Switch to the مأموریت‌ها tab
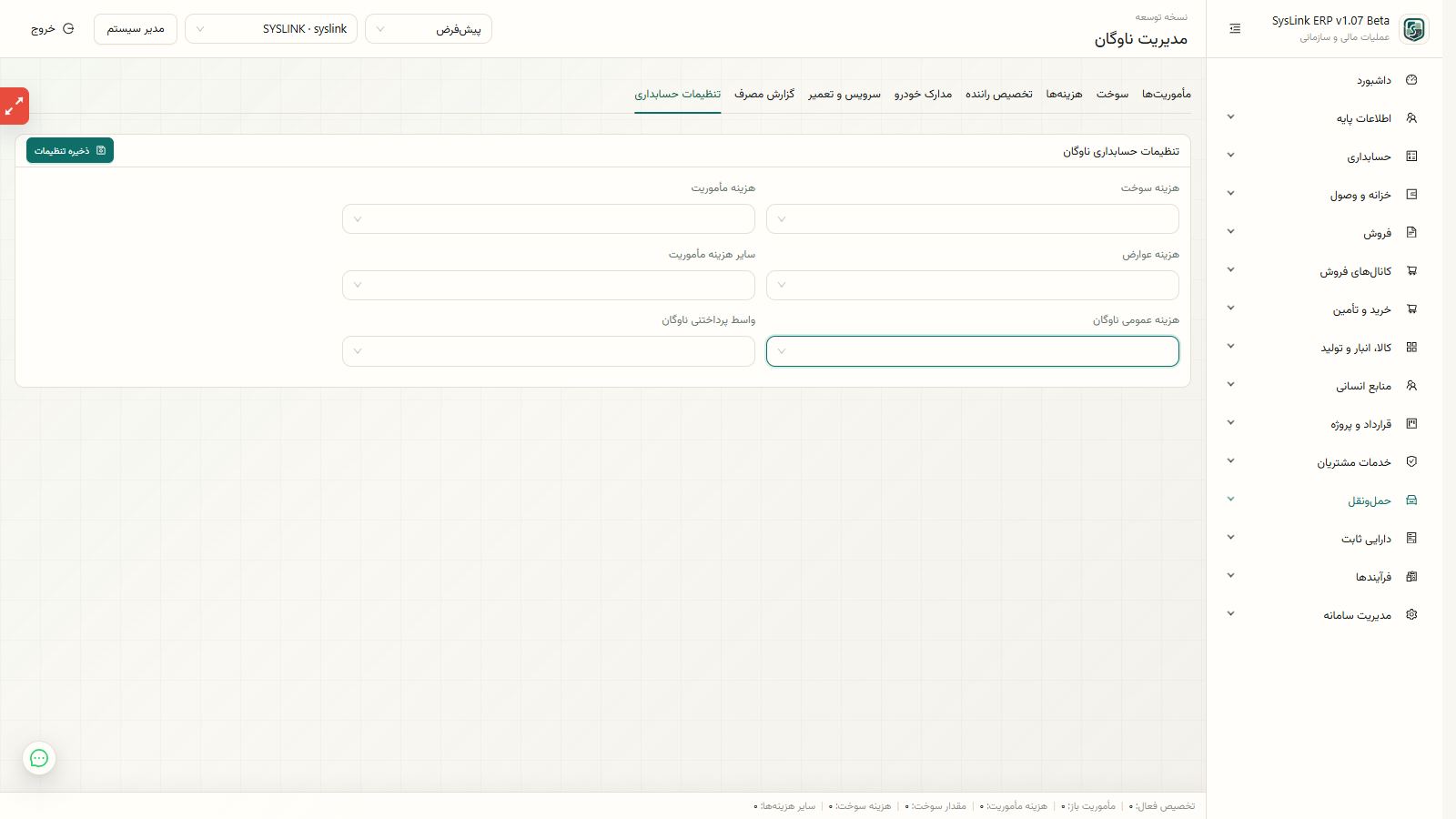This screenshot has height=819, width=1456. (1167, 95)
